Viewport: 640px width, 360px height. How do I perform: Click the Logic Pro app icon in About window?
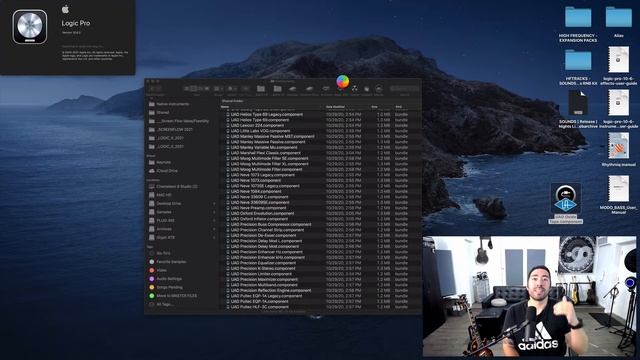tap(29, 27)
